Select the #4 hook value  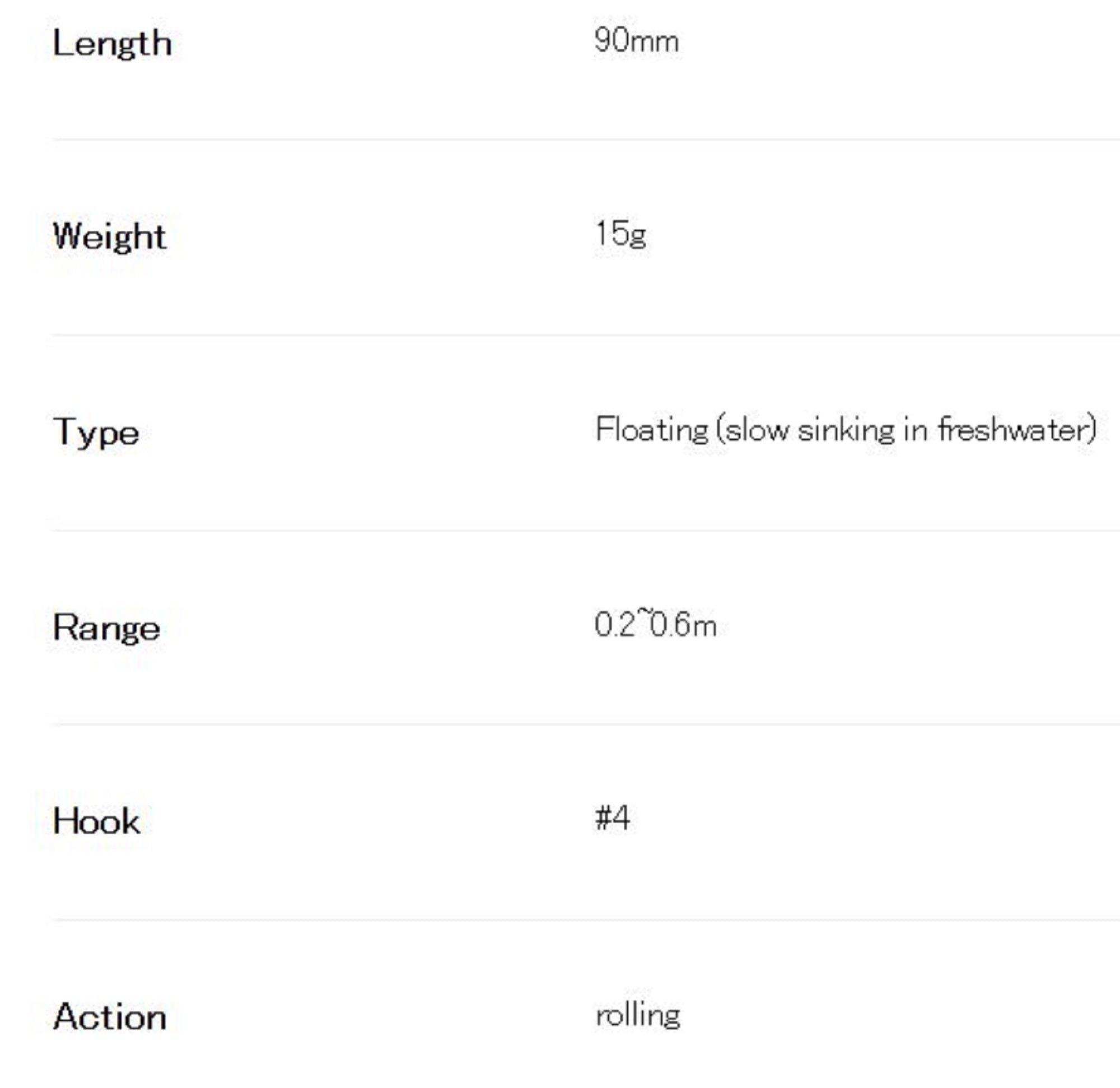(x=612, y=818)
